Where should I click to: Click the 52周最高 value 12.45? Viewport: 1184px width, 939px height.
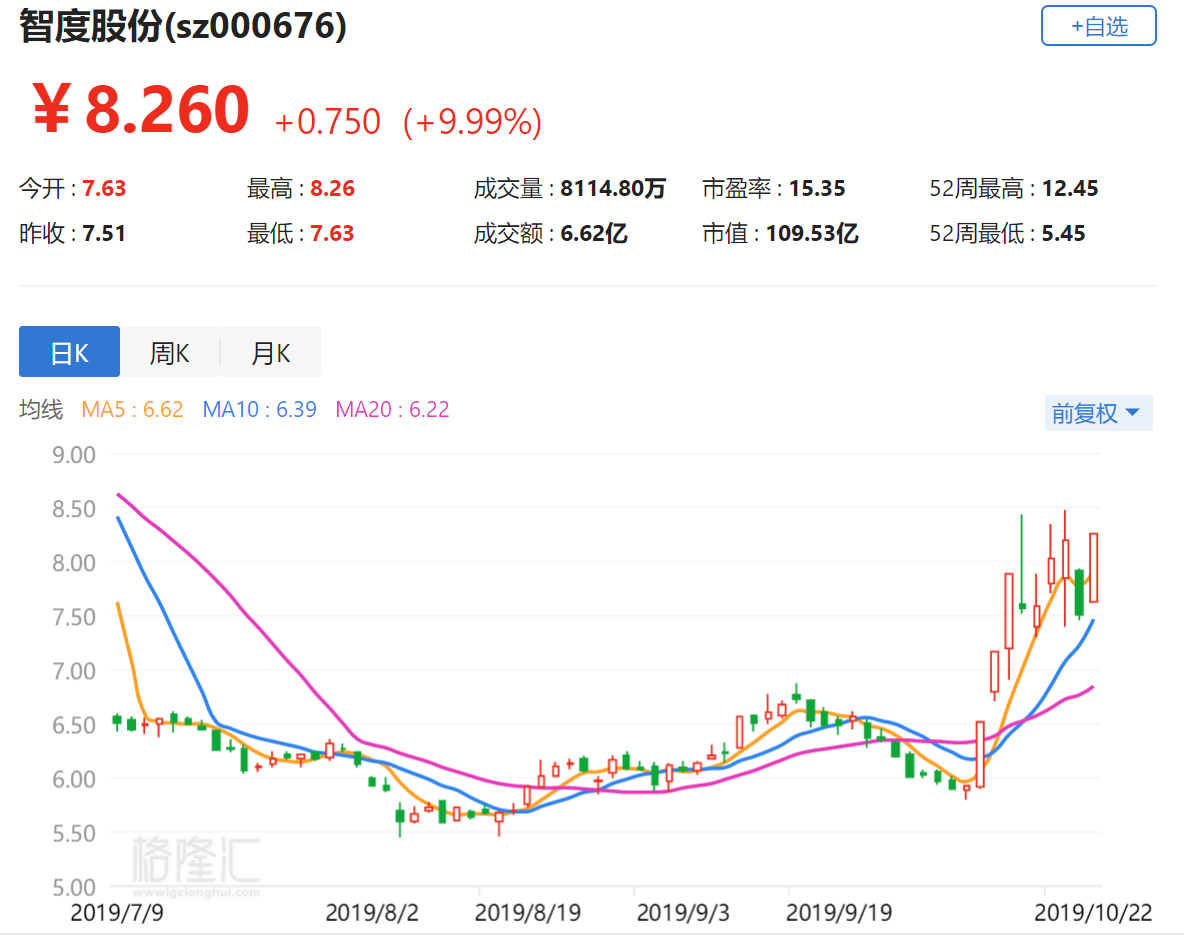[1070, 188]
